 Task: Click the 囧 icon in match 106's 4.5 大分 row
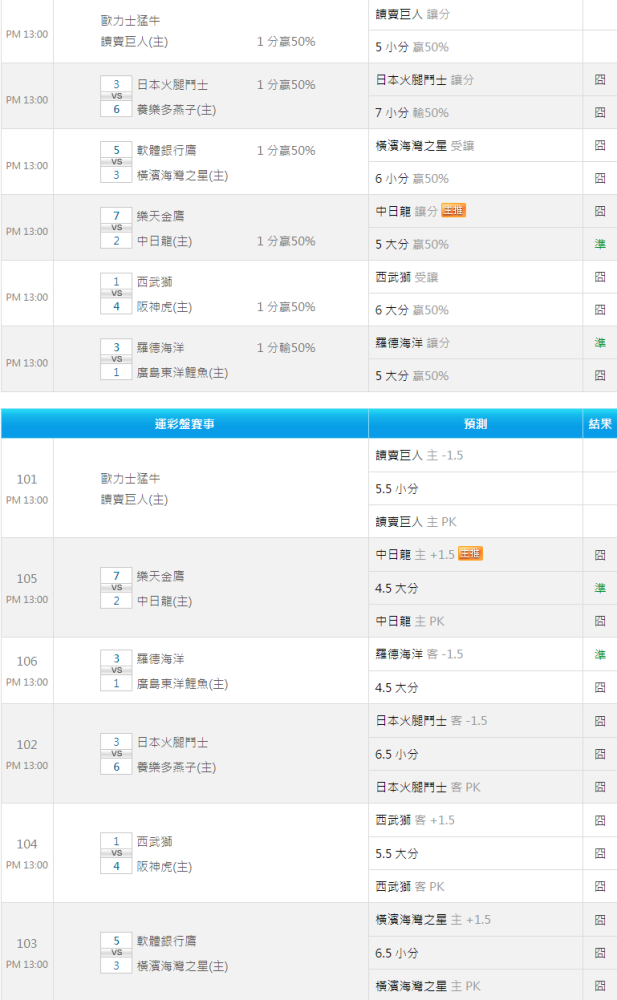[x=600, y=688]
